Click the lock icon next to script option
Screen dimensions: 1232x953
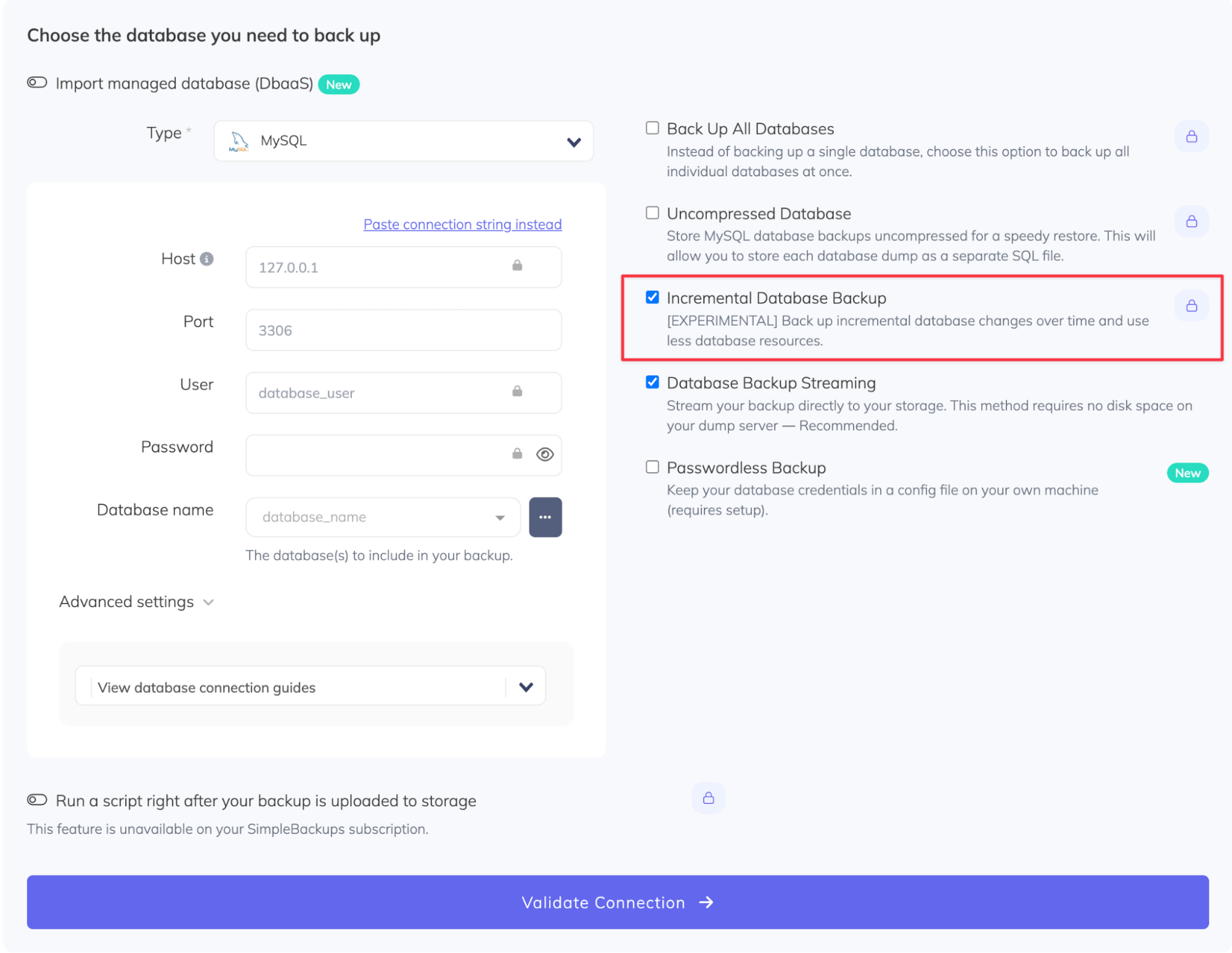click(x=708, y=798)
